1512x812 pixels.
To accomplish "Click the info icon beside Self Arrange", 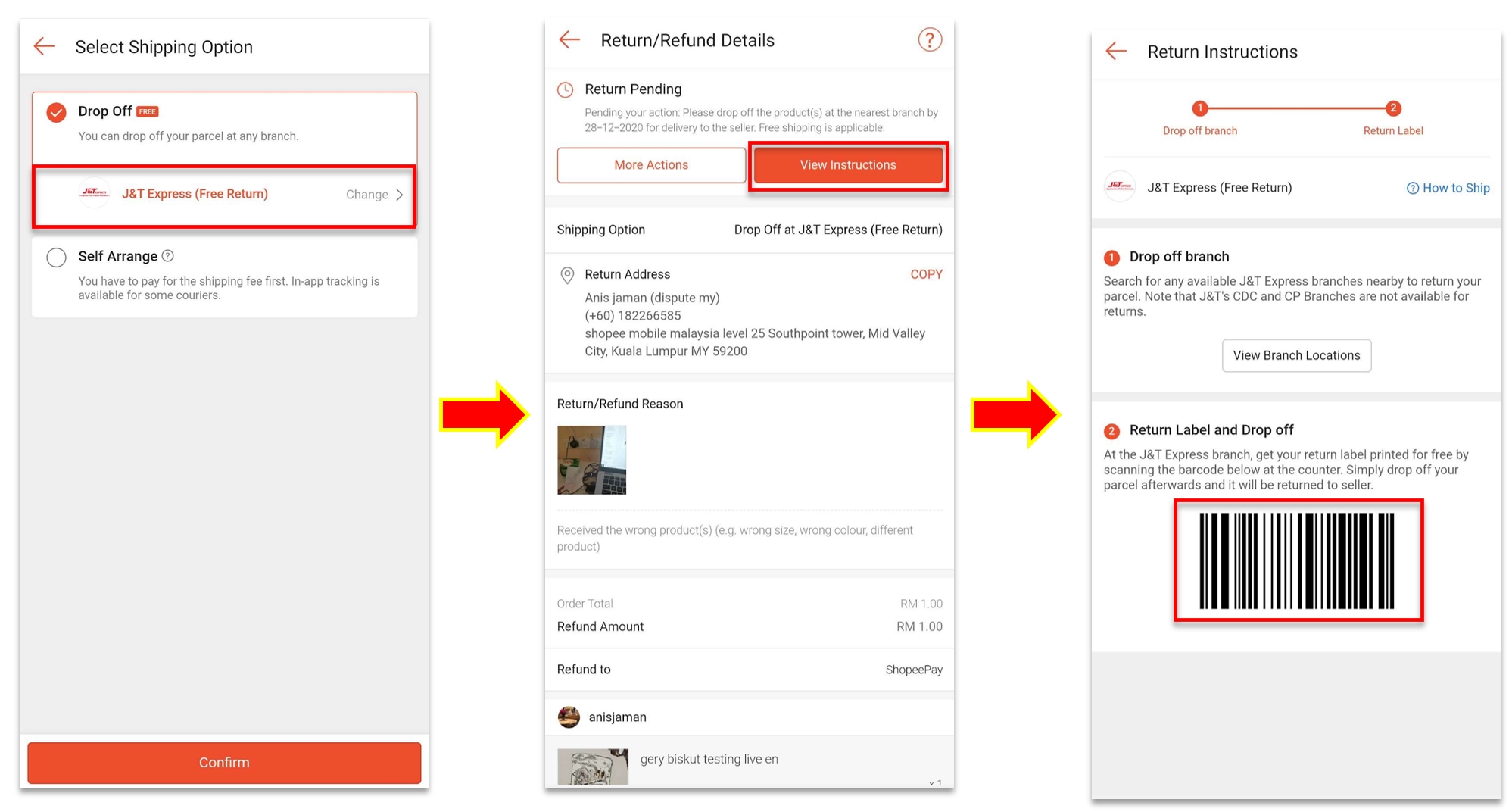I will 168,256.
